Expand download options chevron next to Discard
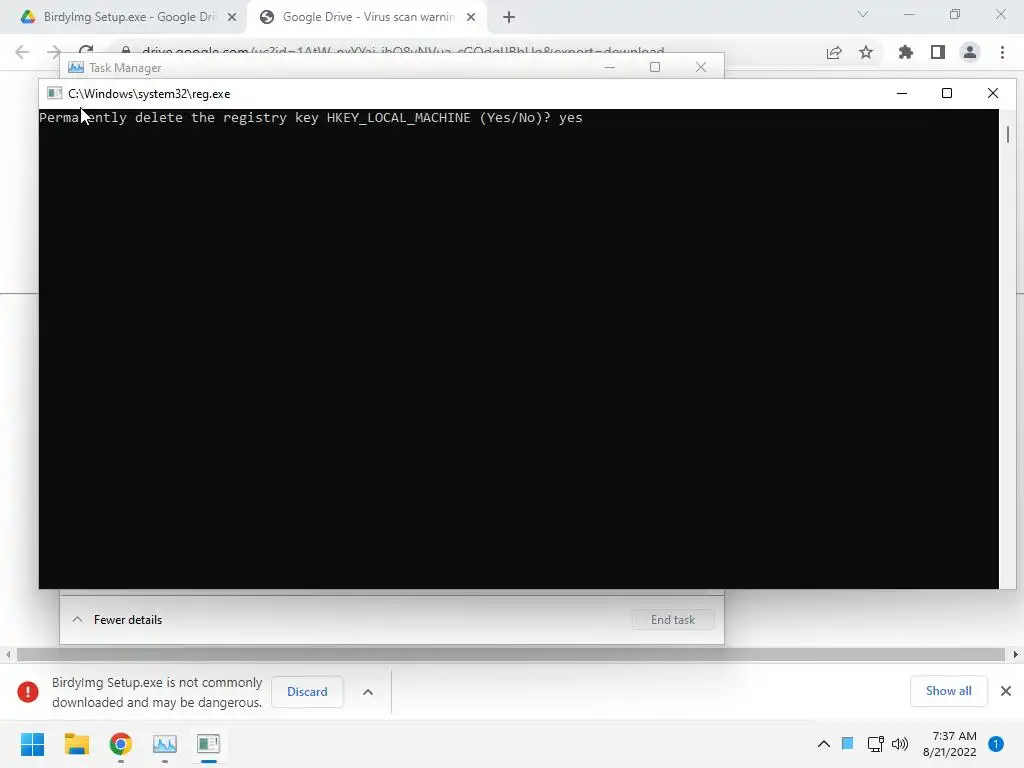This screenshot has width=1024, height=768. (368, 692)
